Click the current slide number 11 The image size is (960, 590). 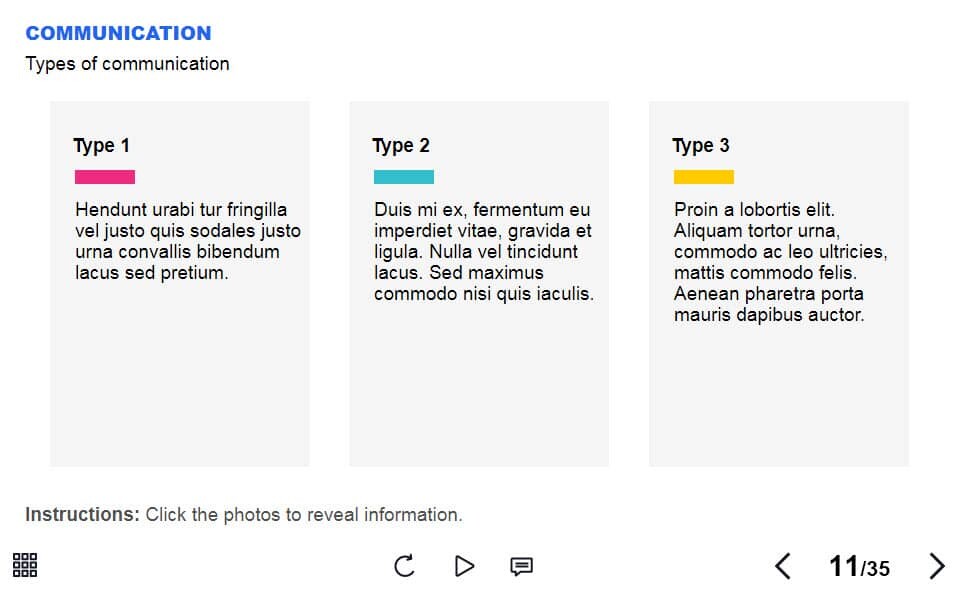[x=843, y=567]
